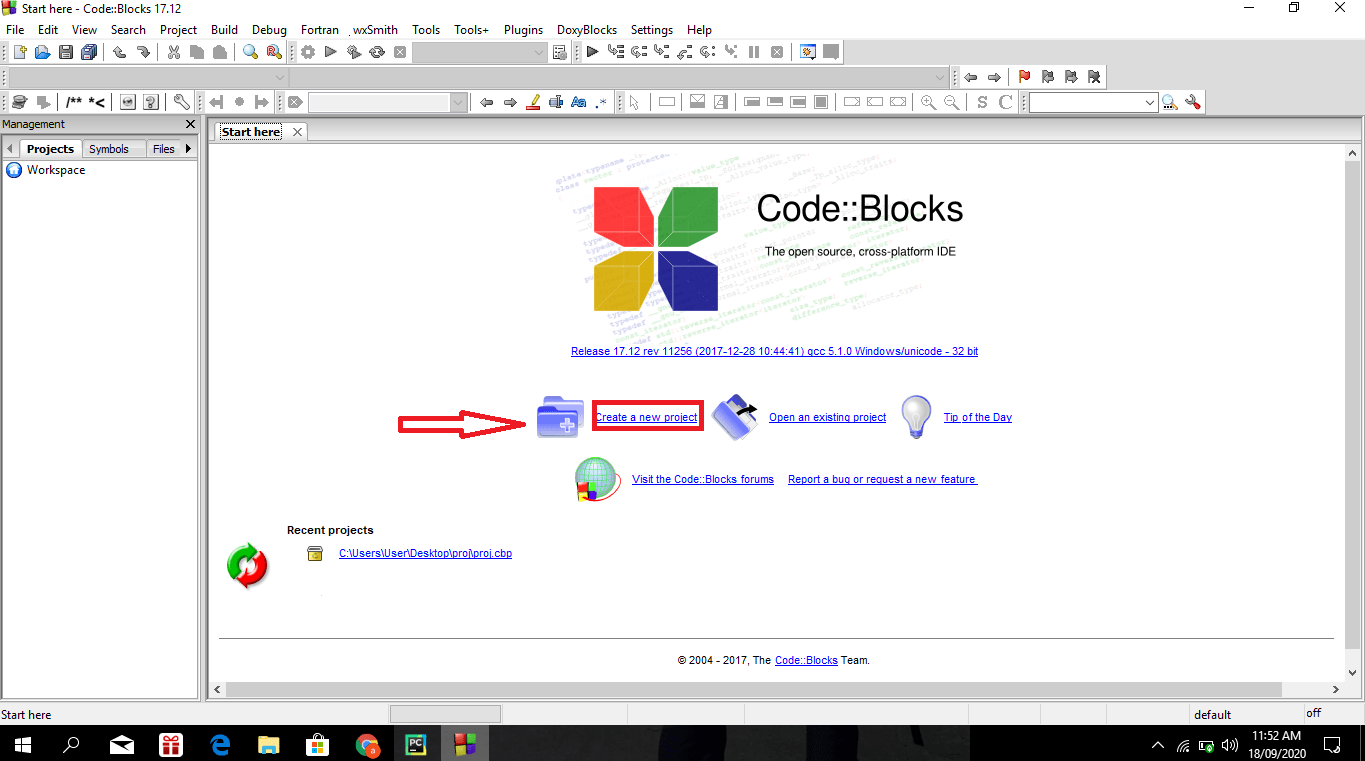Click the Create a new project link
Screen dimensions: 1365x761
(647, 417)
